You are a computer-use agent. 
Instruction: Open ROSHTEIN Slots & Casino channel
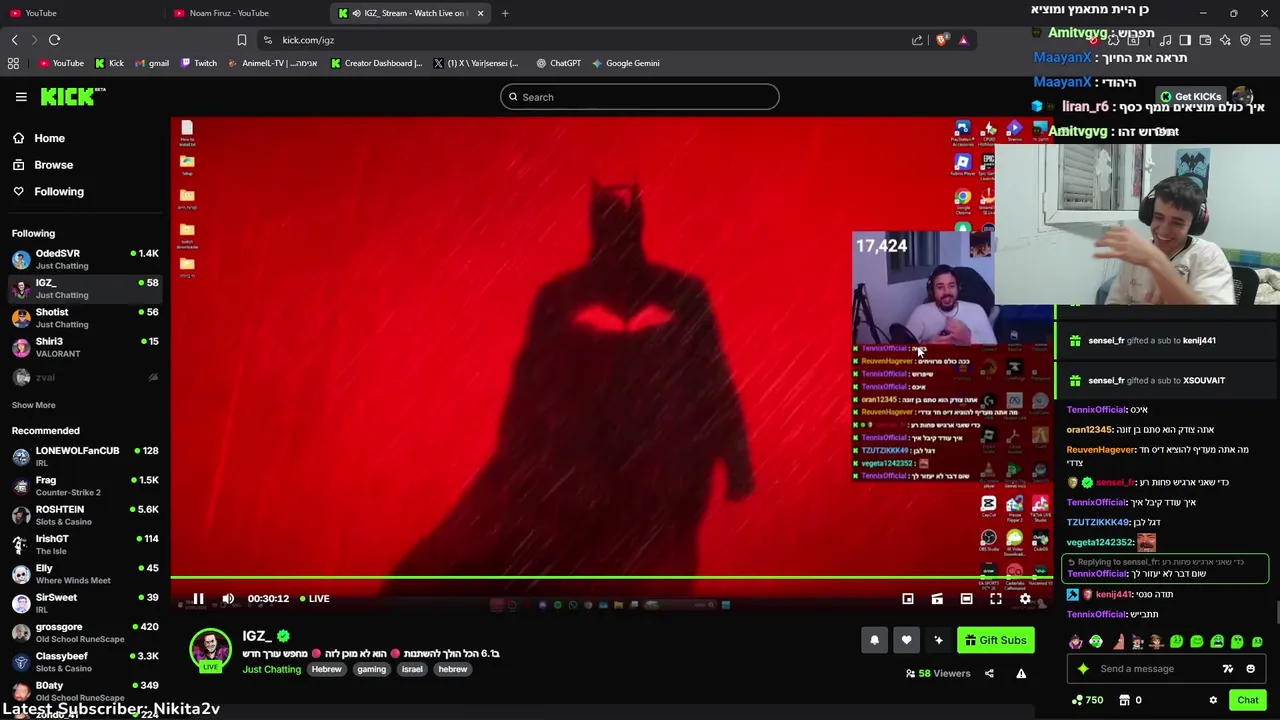[84, 515]
